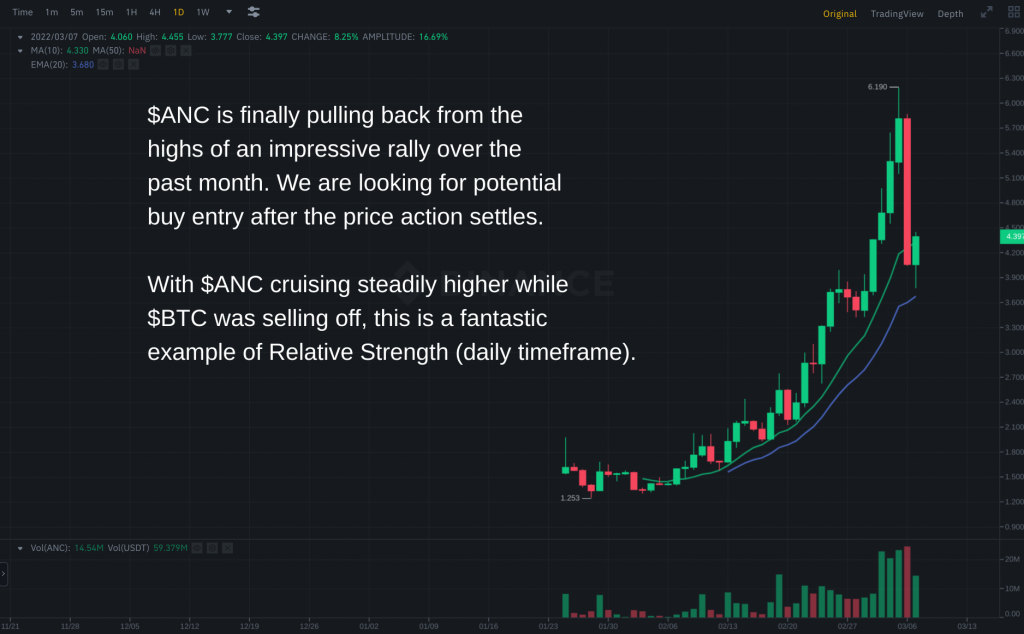Open settings gear for MA indicator
1024x634 pixels.
coord(170,50)
